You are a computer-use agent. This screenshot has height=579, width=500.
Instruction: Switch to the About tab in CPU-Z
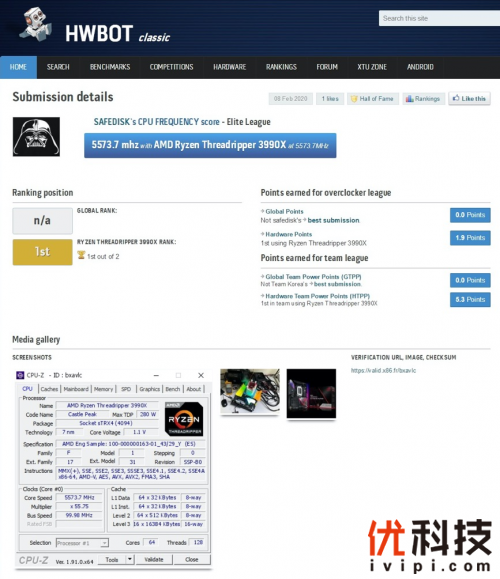point(194,389)
